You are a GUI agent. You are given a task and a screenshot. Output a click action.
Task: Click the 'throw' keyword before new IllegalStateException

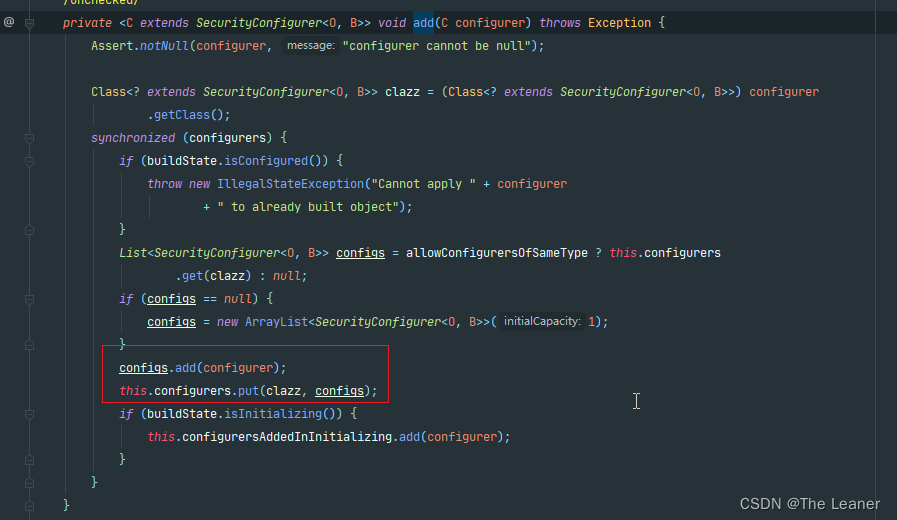pyautogui.click(x=164, y=184)
